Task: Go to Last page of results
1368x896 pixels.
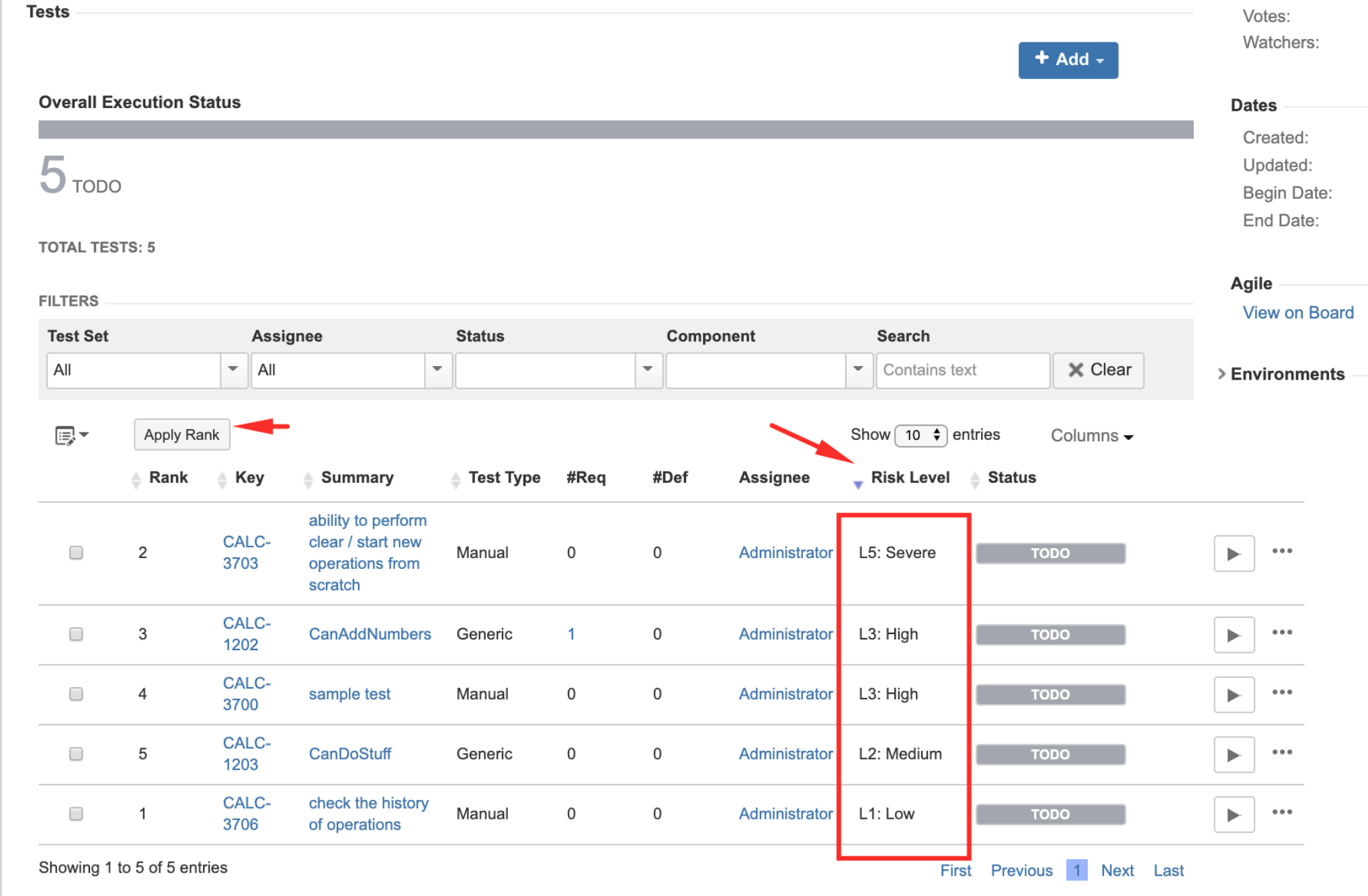Action: [1168, 870]
